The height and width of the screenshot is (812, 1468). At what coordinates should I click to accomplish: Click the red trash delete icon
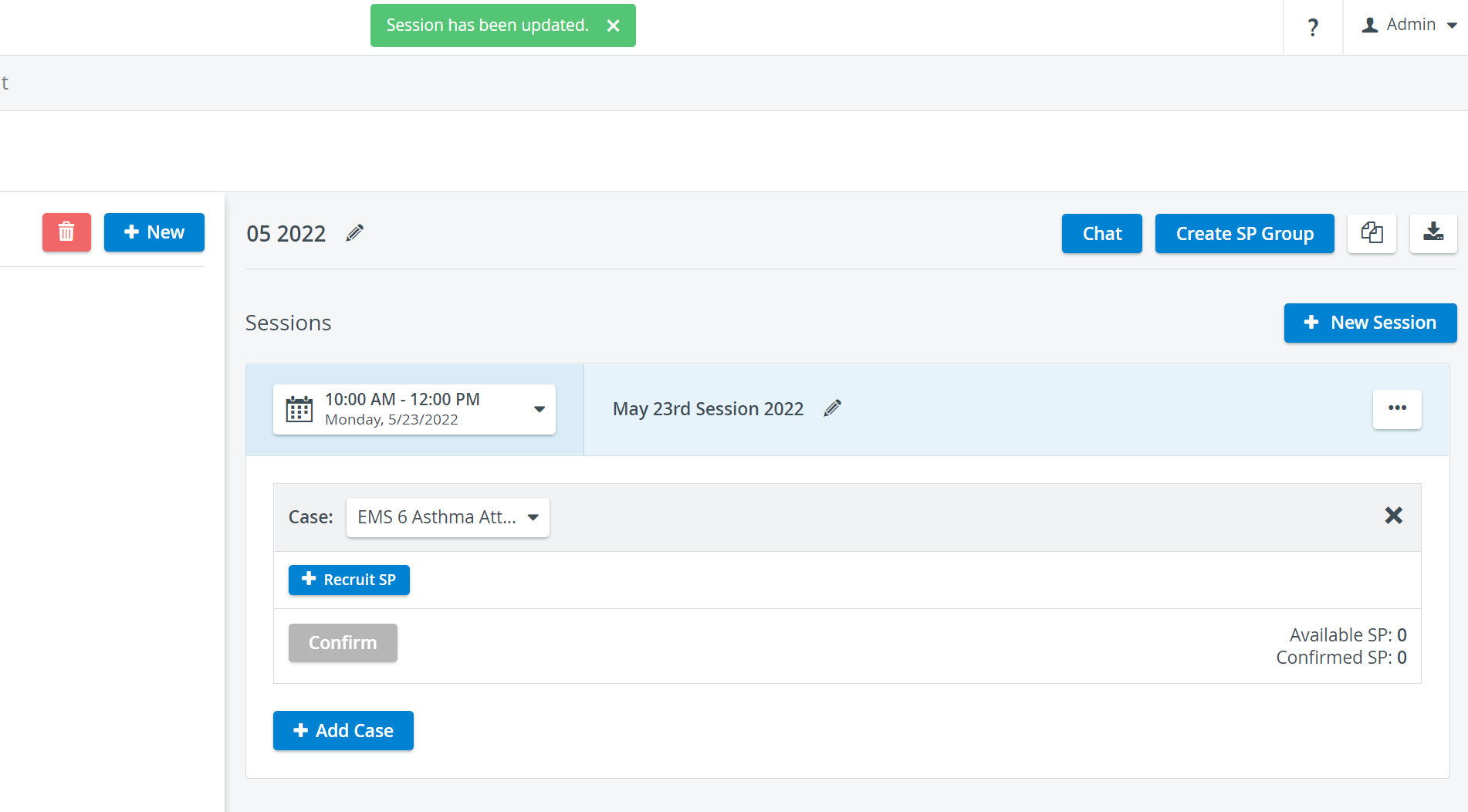pos(66,232)
